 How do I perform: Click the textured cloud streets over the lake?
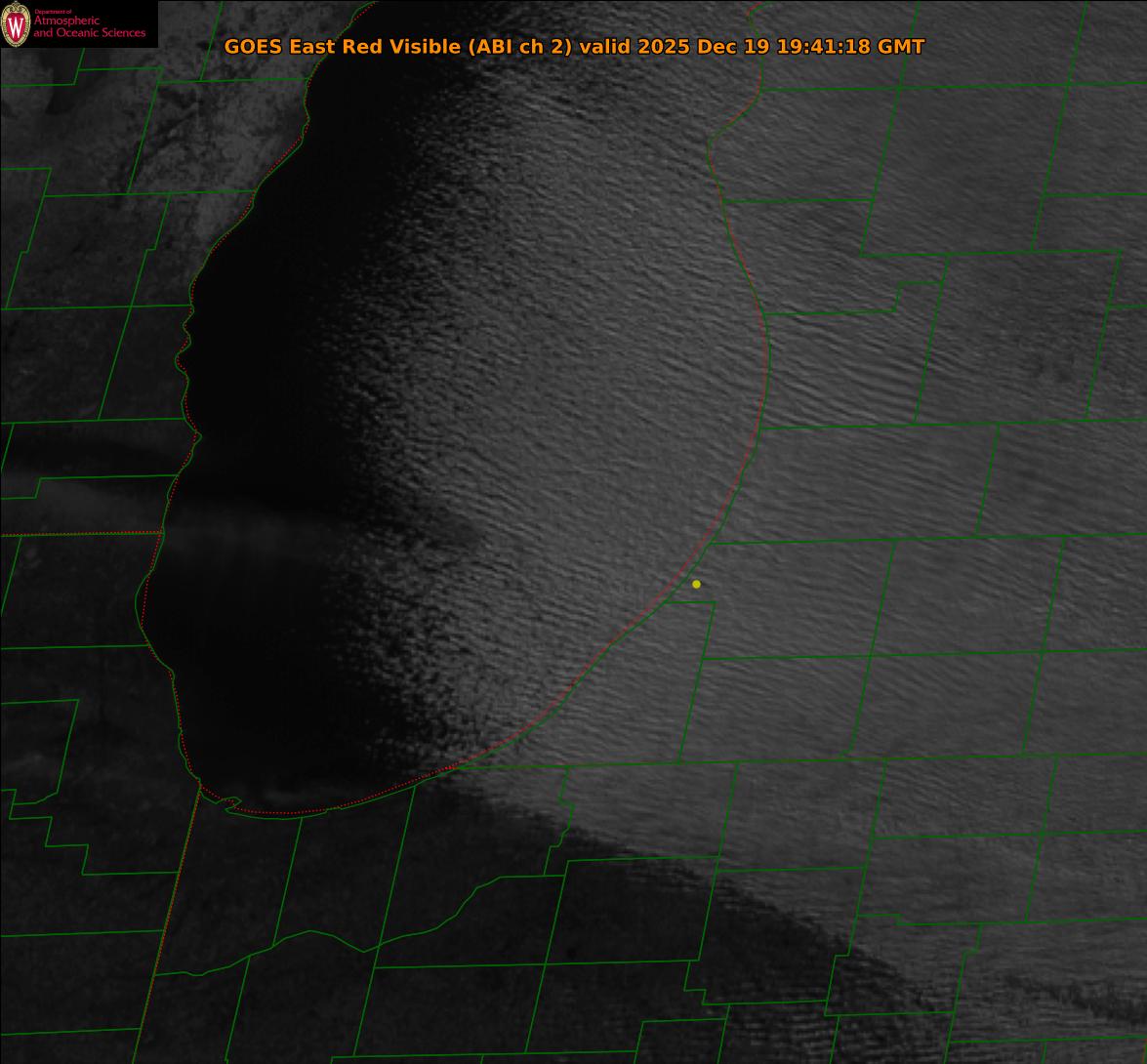tap(566, 390)
